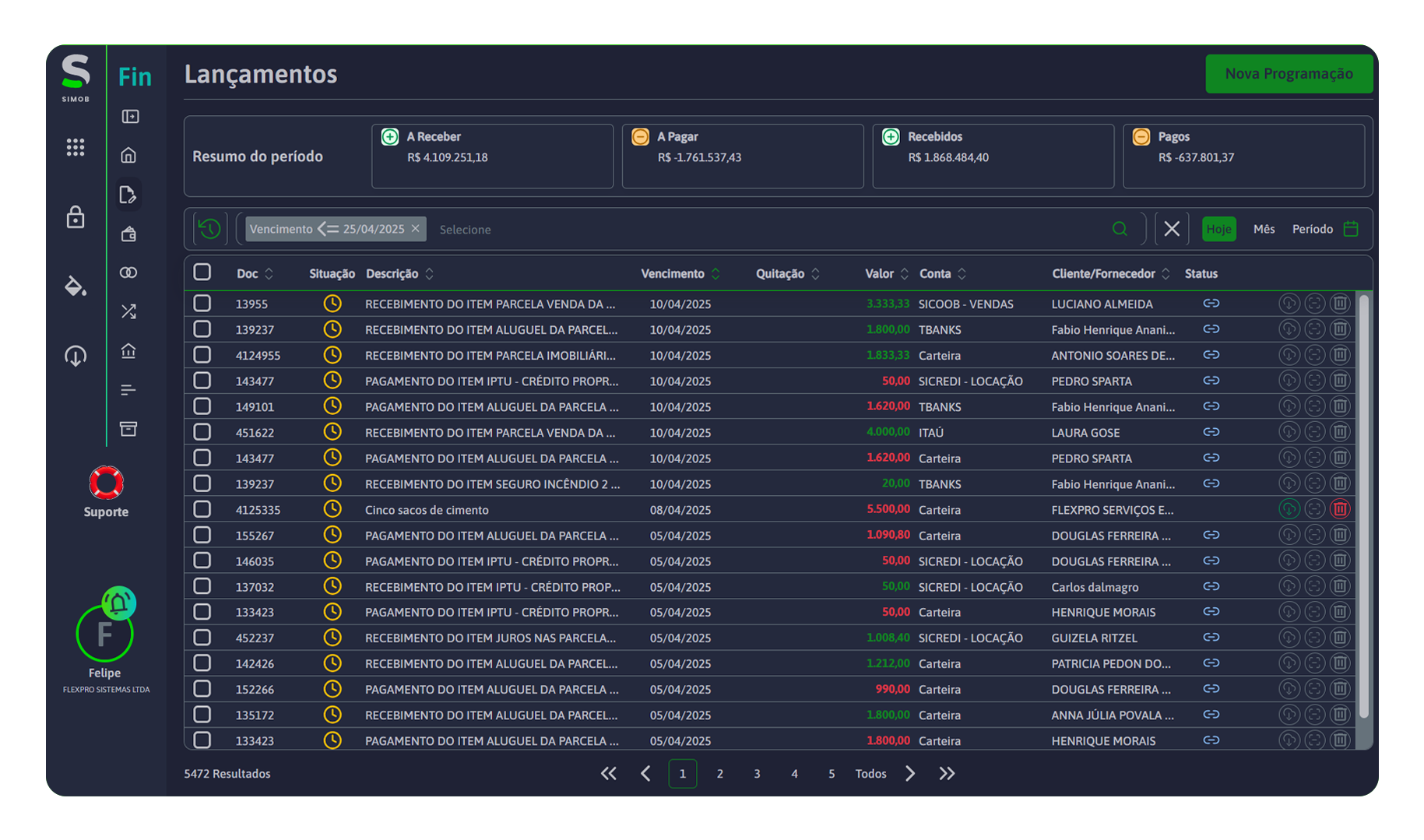Click the download circle icon in left sidebar
This screenshot has width=1424, height=840.
pyautogui.click(x=76, y=356)
